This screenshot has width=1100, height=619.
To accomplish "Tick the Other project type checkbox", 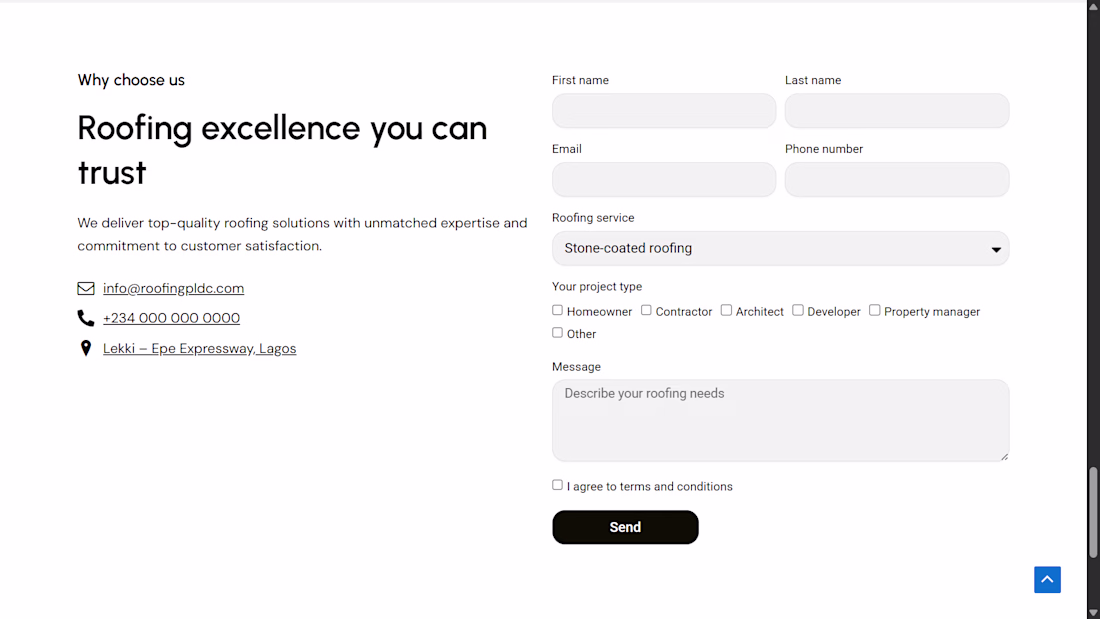I will 558,332.
